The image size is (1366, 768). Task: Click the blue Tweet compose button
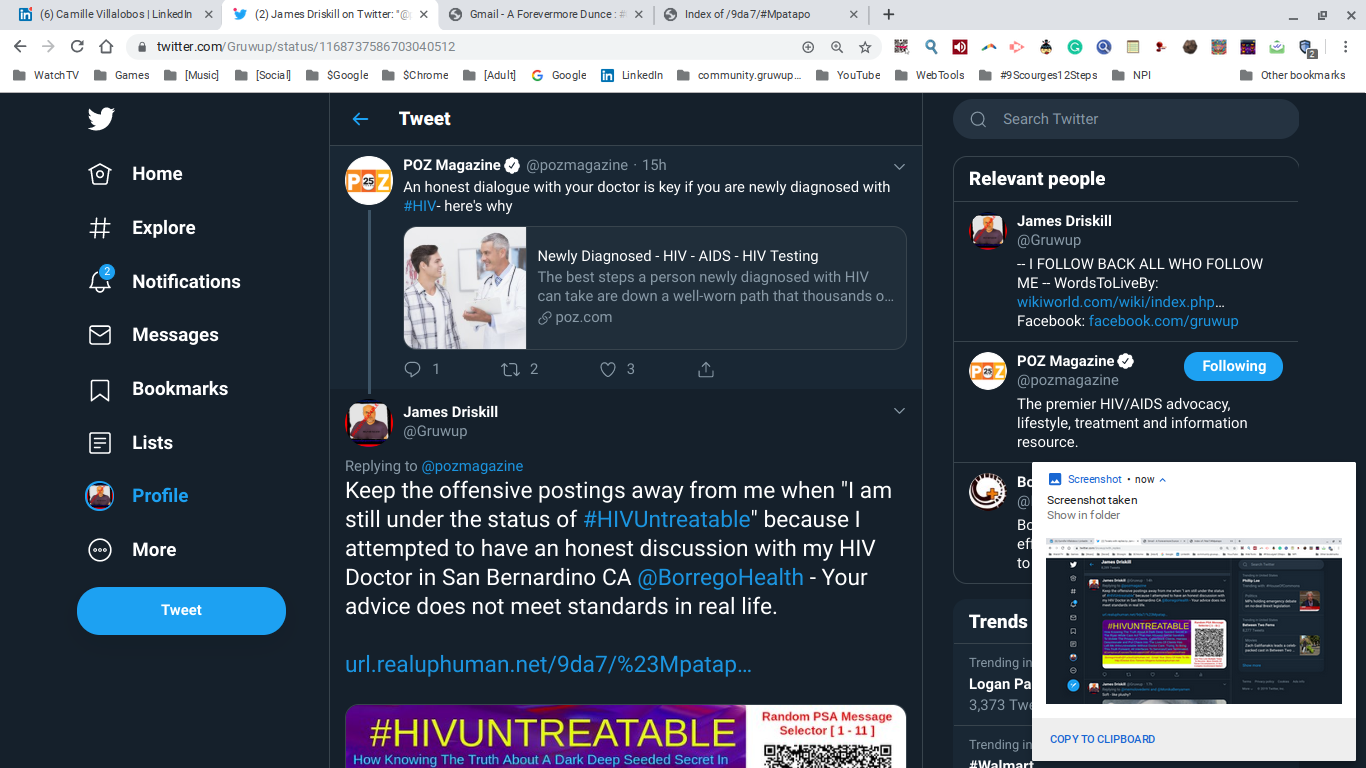(181, 610)
